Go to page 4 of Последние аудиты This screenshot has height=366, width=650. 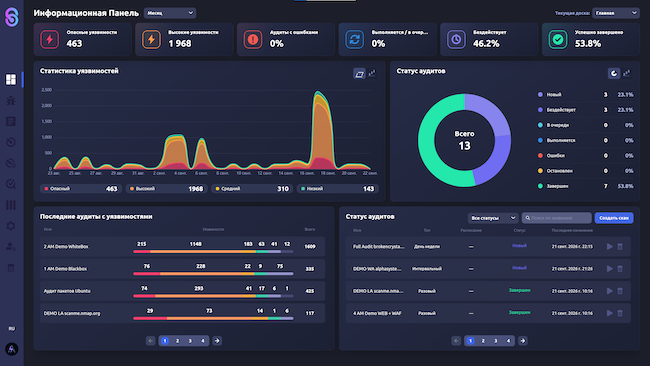click(203, 341)
